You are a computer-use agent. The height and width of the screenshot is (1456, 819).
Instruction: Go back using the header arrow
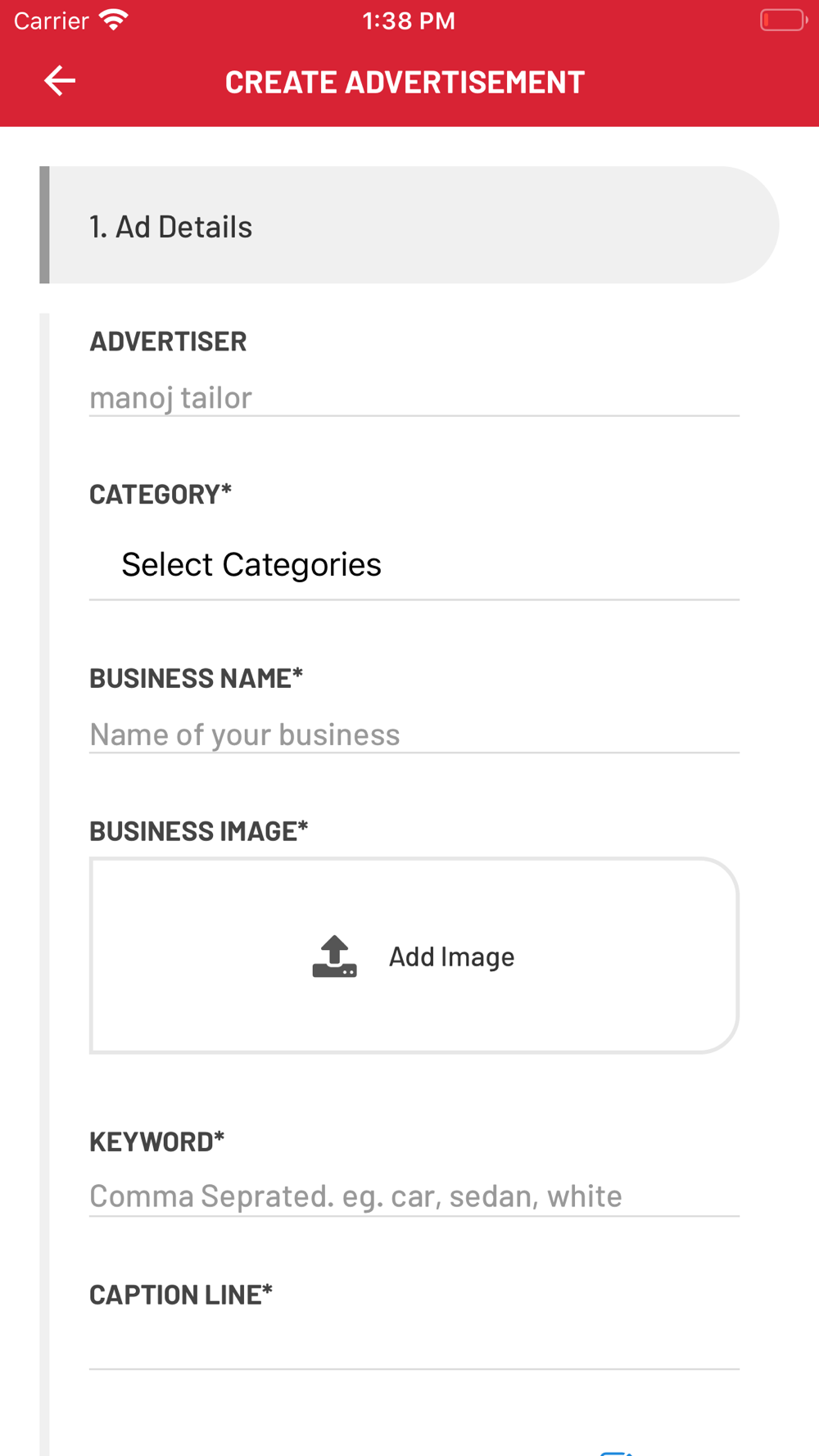(x=59, y=81)
